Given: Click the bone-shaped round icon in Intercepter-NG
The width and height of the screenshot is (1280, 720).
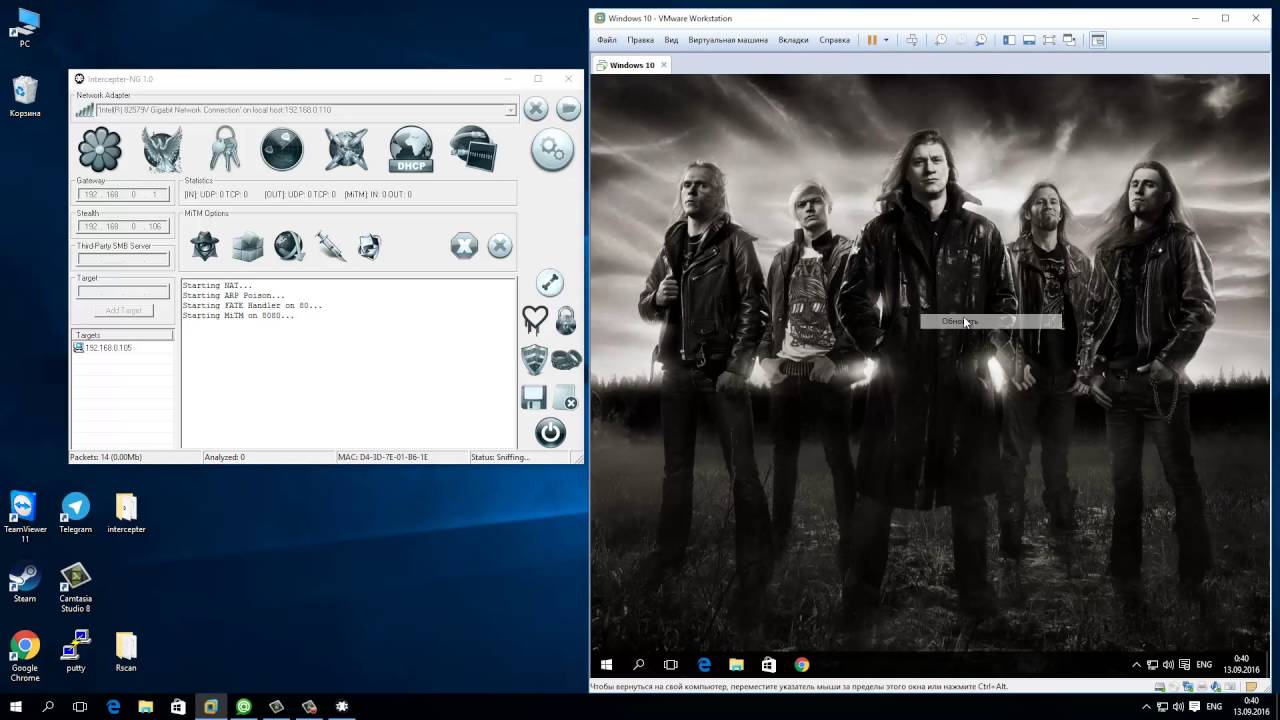Looking at the screenshot, I should [x=550, y=283].
